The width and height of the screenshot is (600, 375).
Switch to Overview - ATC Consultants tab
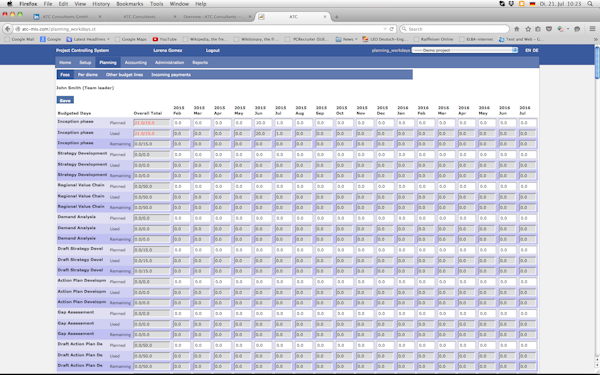(217, 17)
